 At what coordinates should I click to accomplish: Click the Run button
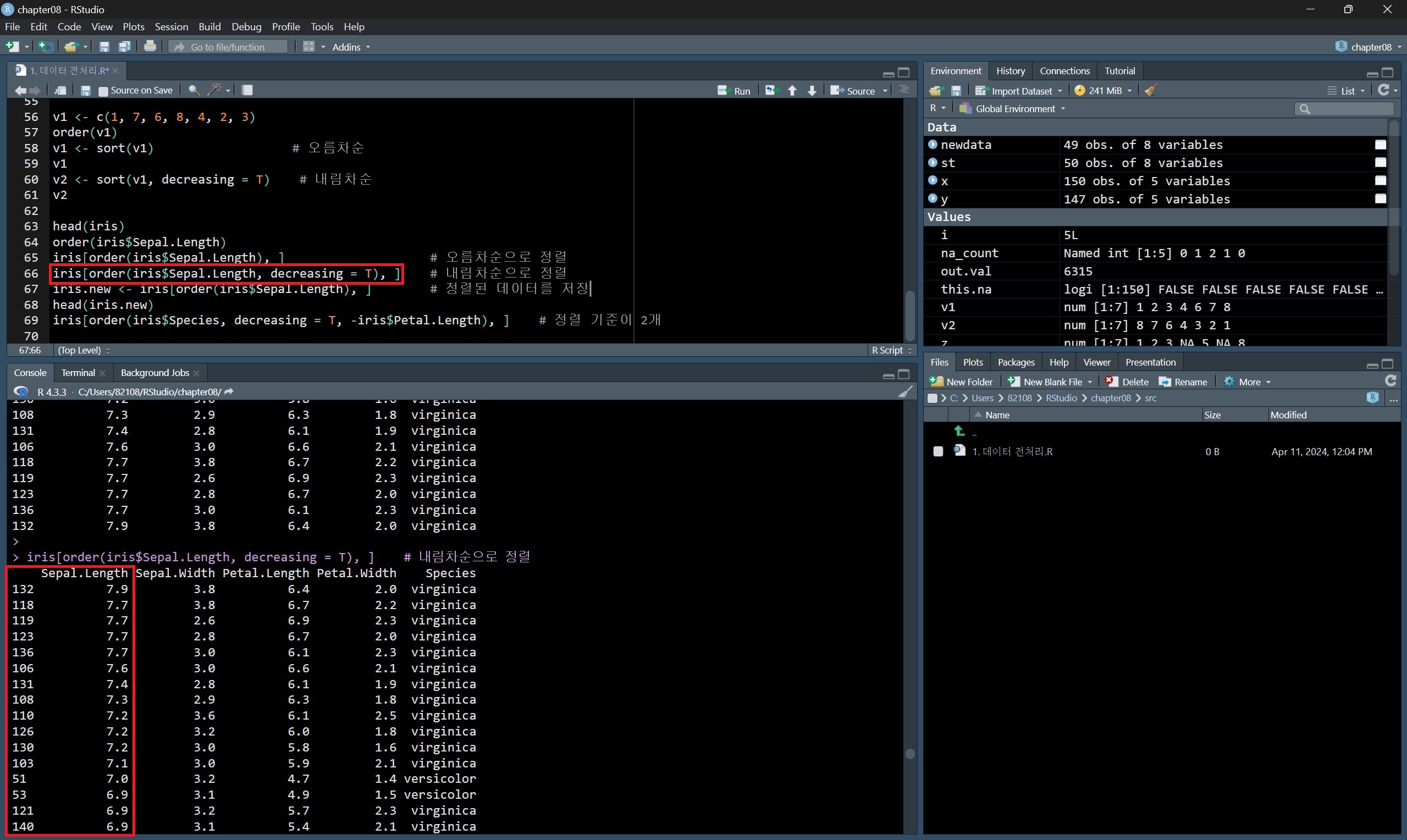(735, 91)
